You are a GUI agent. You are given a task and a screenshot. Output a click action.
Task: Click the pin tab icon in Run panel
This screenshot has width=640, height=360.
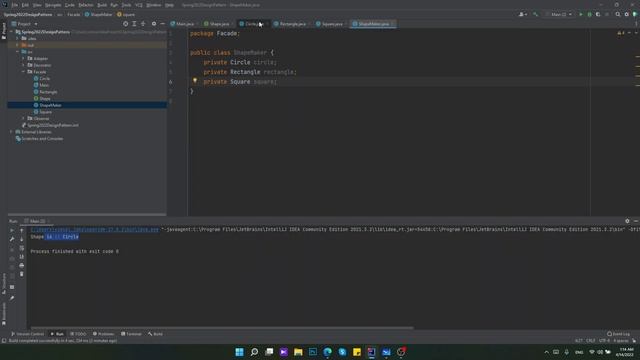pyautogui.click(x=12, y=298)
